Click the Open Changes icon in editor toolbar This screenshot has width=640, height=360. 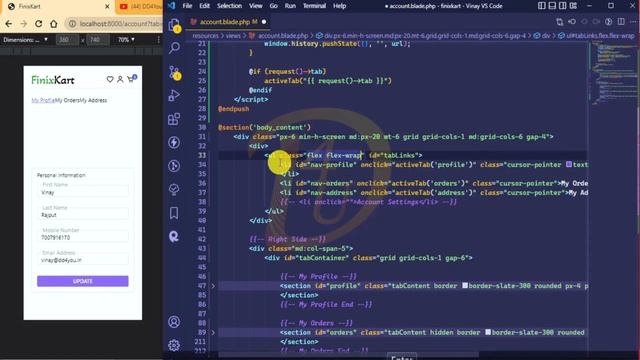pyautogui.click(x=560, y=22)
